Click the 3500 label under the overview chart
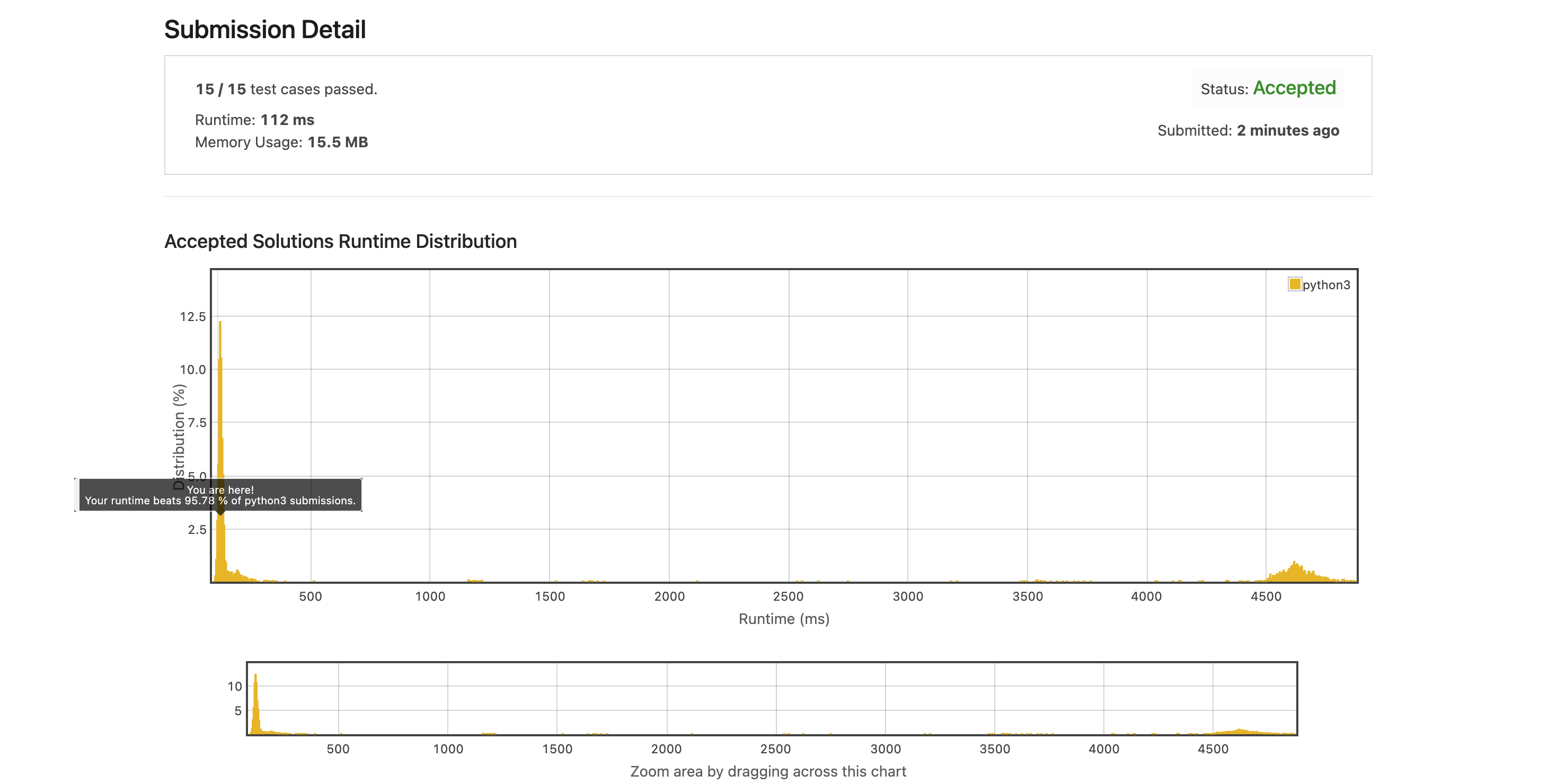The width and height of the screenshot is (1557, 784). pos(994,749)
